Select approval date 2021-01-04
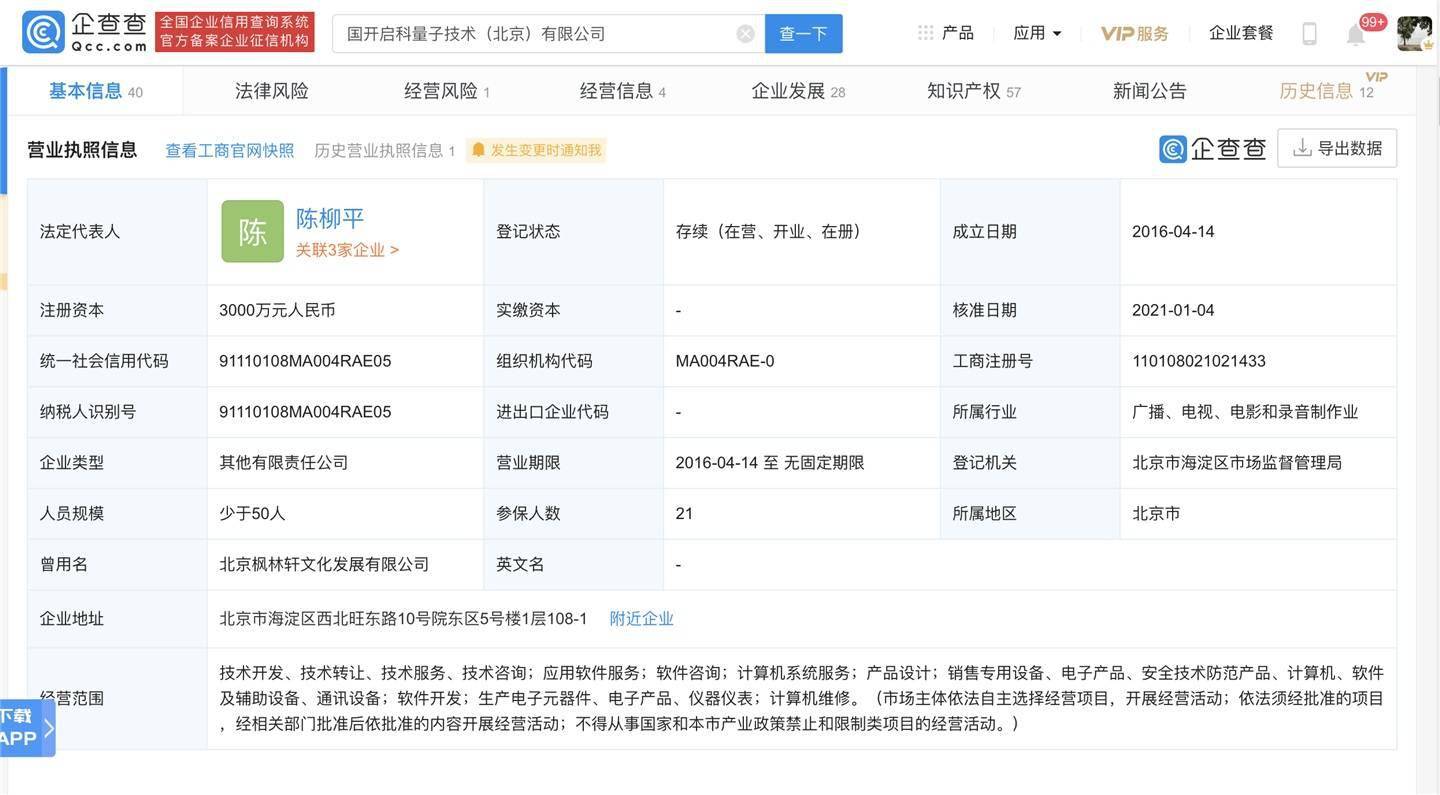Viewport: 1440px width, 795px height. click(x=1173, y=310)
